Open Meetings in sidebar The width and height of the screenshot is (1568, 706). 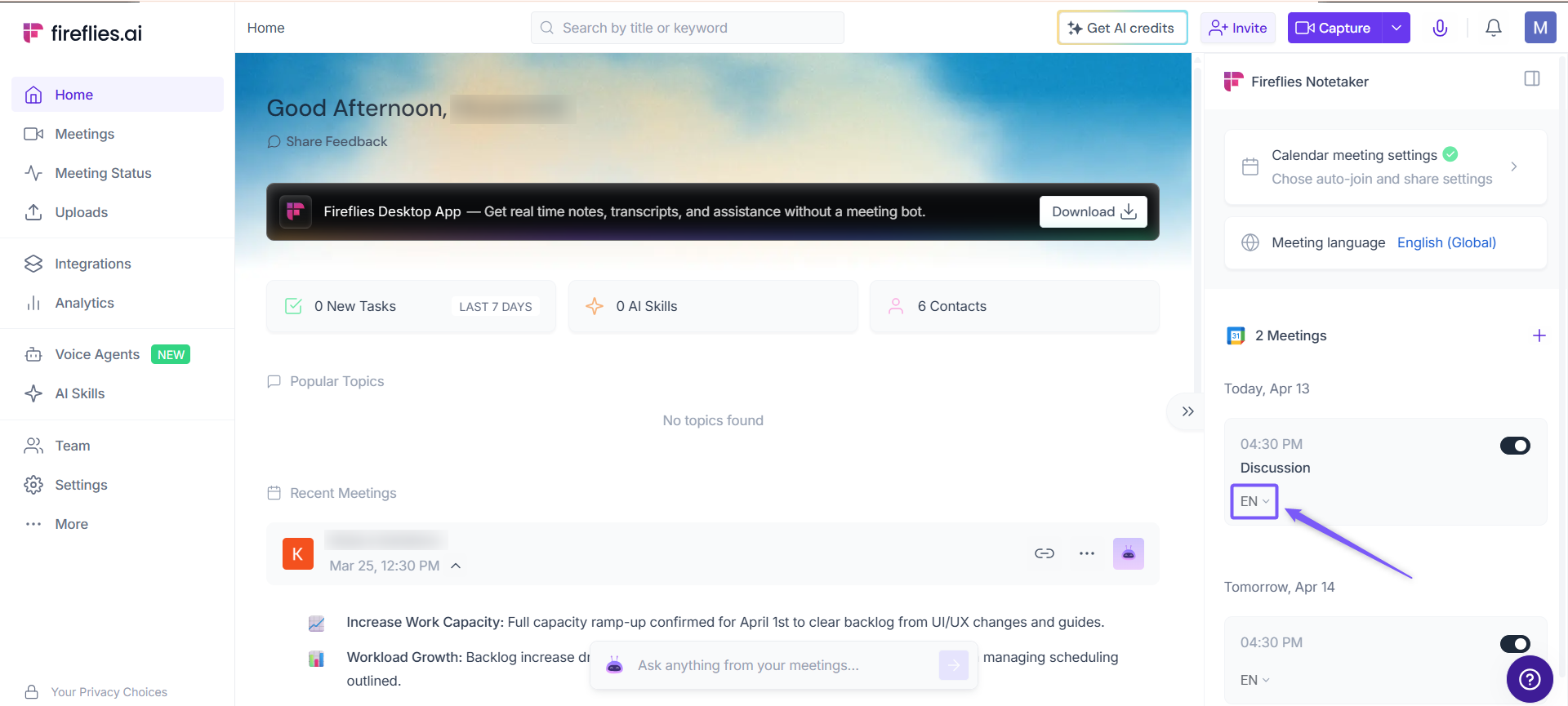pyautogui.click(x=118, y=134)
